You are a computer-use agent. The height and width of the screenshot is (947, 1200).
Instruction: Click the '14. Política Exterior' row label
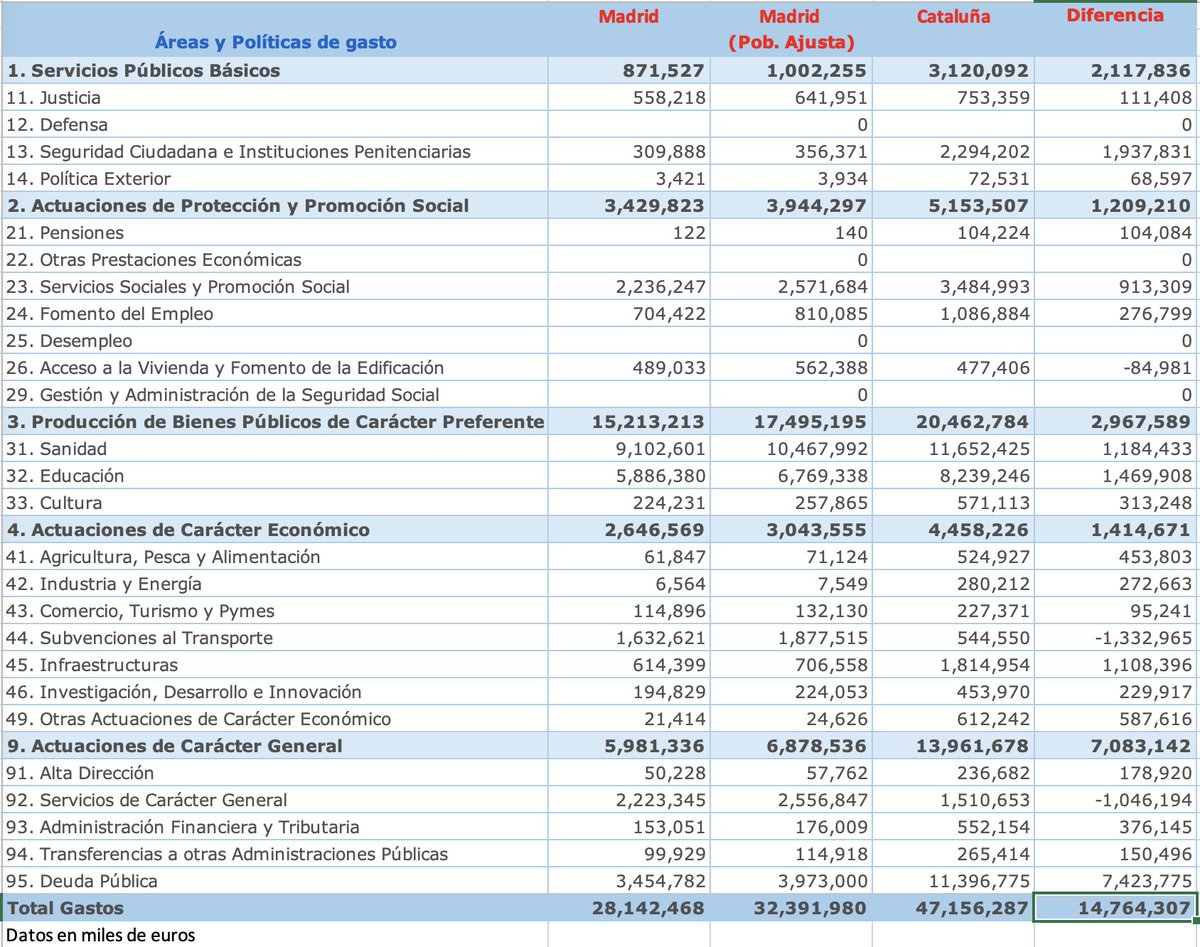tap(88, 178)
